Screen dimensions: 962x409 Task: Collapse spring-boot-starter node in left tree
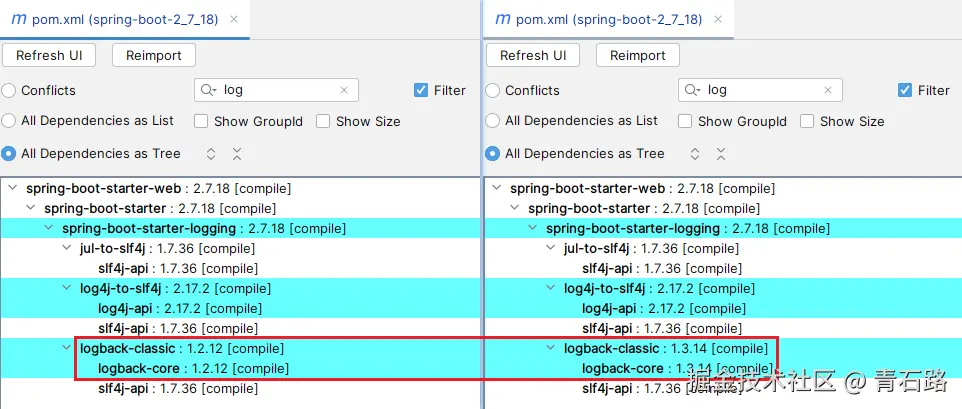tap(31, 208)
